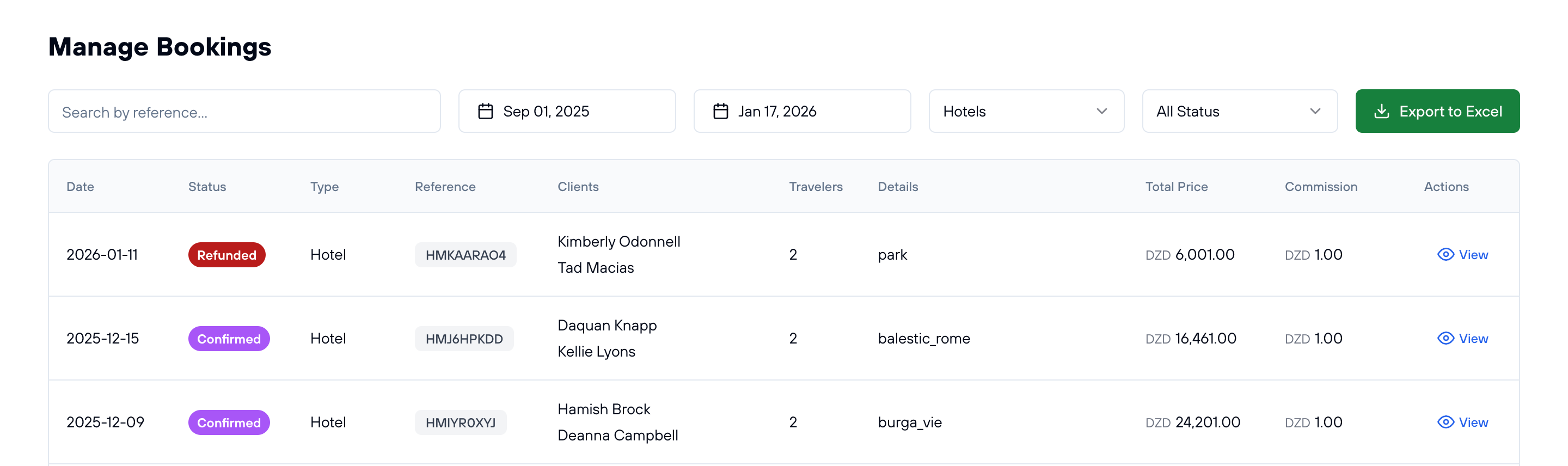This screenshot has height=466, width=1568.
Task: Expand the All Status filter dropdown
Action: coord(1239,112)
